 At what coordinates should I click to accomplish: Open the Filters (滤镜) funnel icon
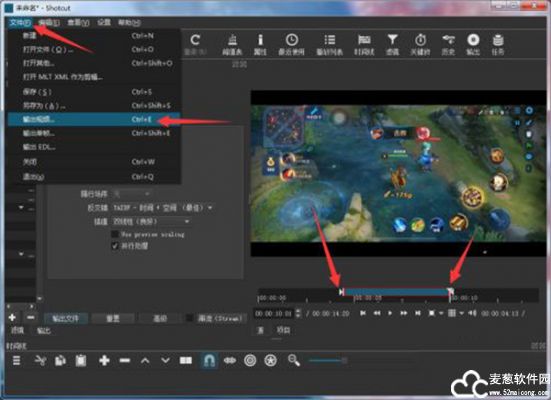coord(392,40)
